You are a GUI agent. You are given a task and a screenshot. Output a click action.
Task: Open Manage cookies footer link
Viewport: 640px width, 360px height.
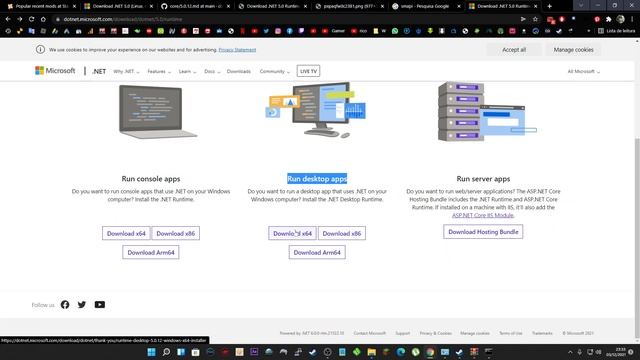pos(475,333)
